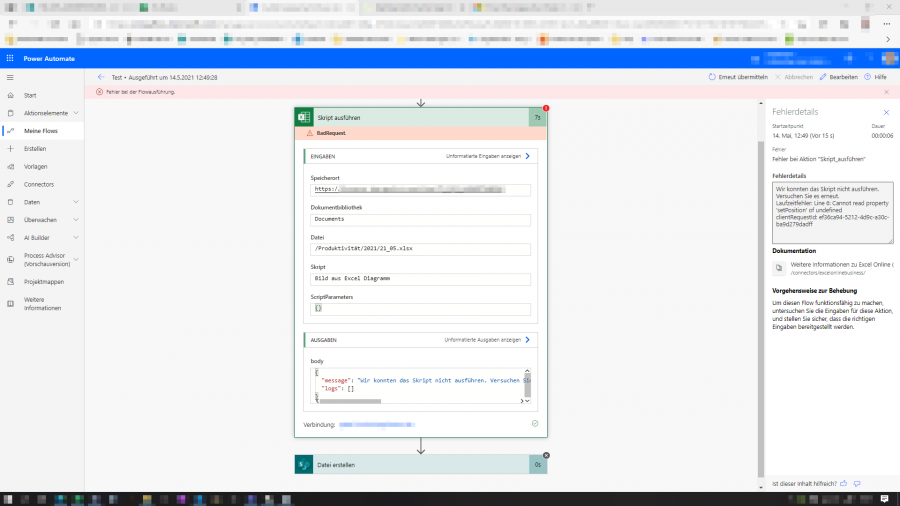The width and height of the screenshot is (900, 506).
Task: Open Meine Flows in sidebar
Action: point(41,131)
